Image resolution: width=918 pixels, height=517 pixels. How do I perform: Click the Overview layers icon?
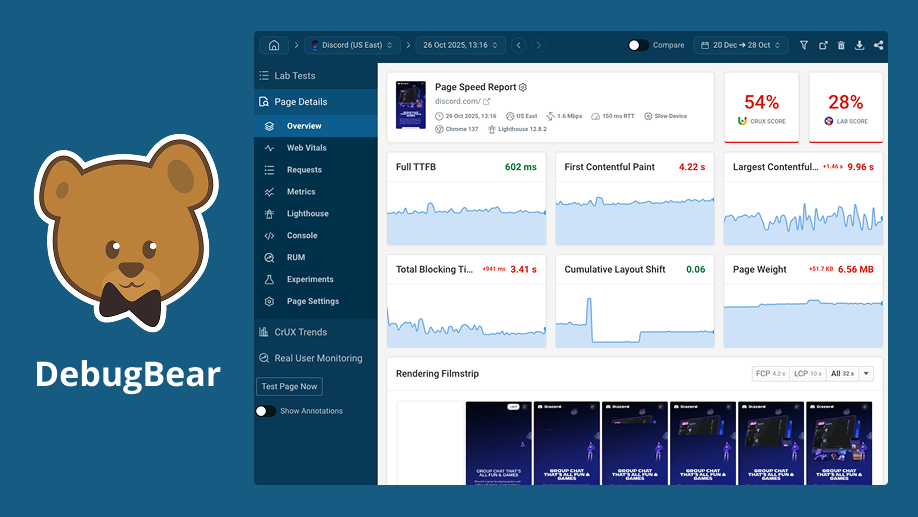[x=269, y=126]
